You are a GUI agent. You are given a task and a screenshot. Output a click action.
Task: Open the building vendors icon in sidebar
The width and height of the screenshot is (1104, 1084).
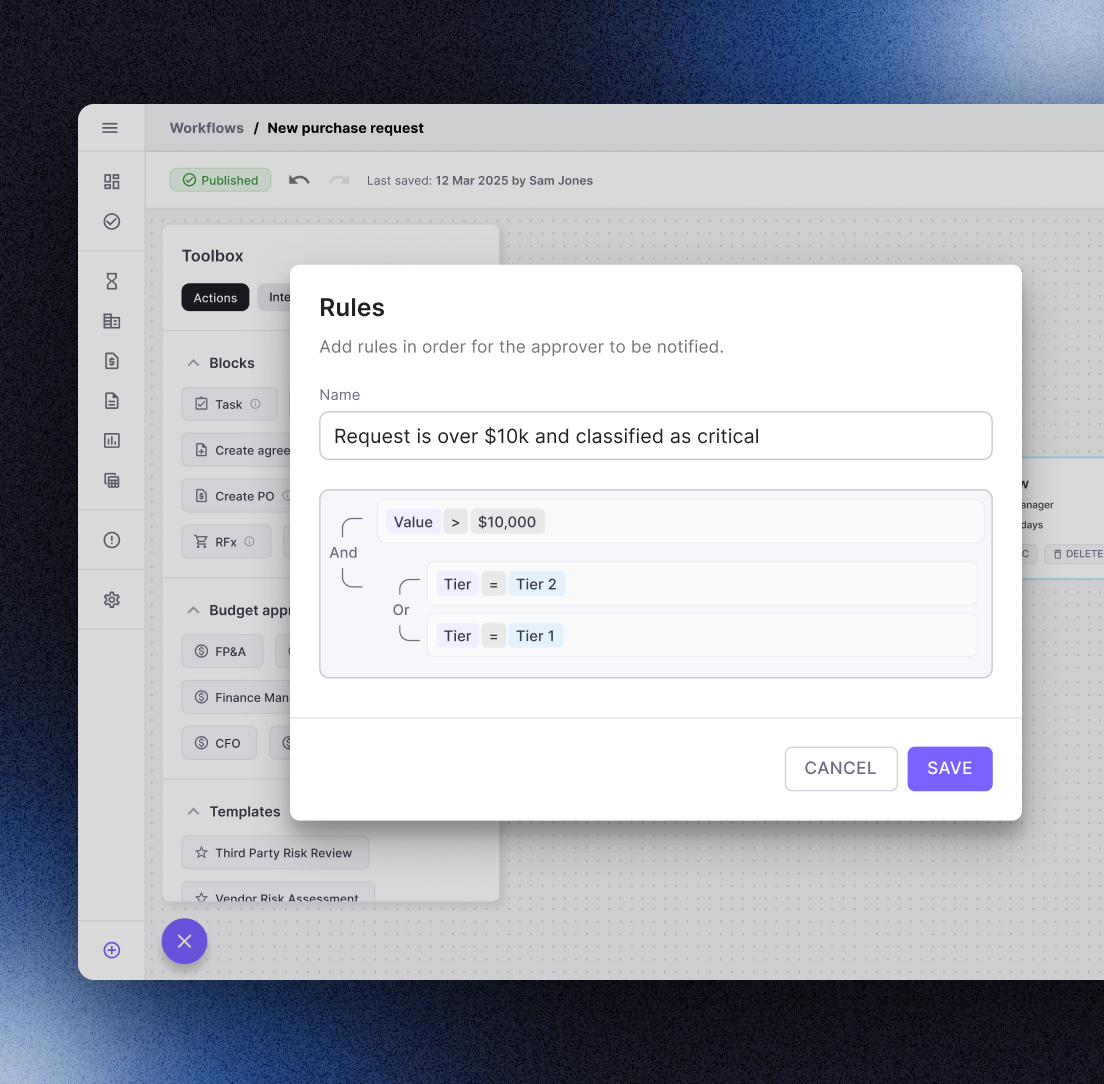tap(111, 322)
